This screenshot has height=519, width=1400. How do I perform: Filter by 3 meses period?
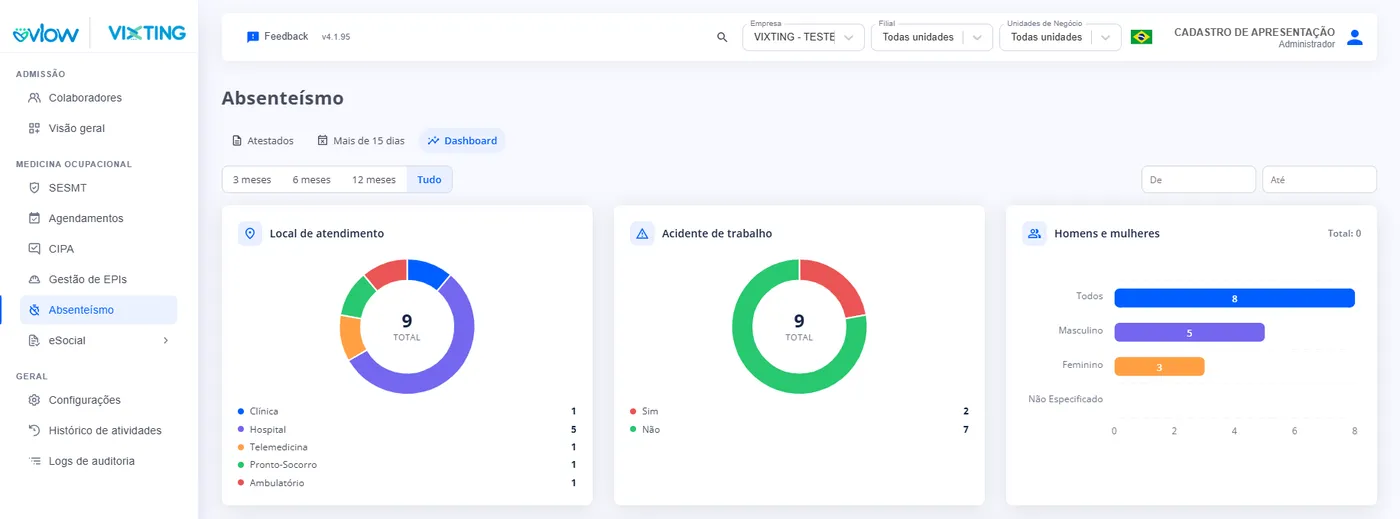[x=252, y=180]
